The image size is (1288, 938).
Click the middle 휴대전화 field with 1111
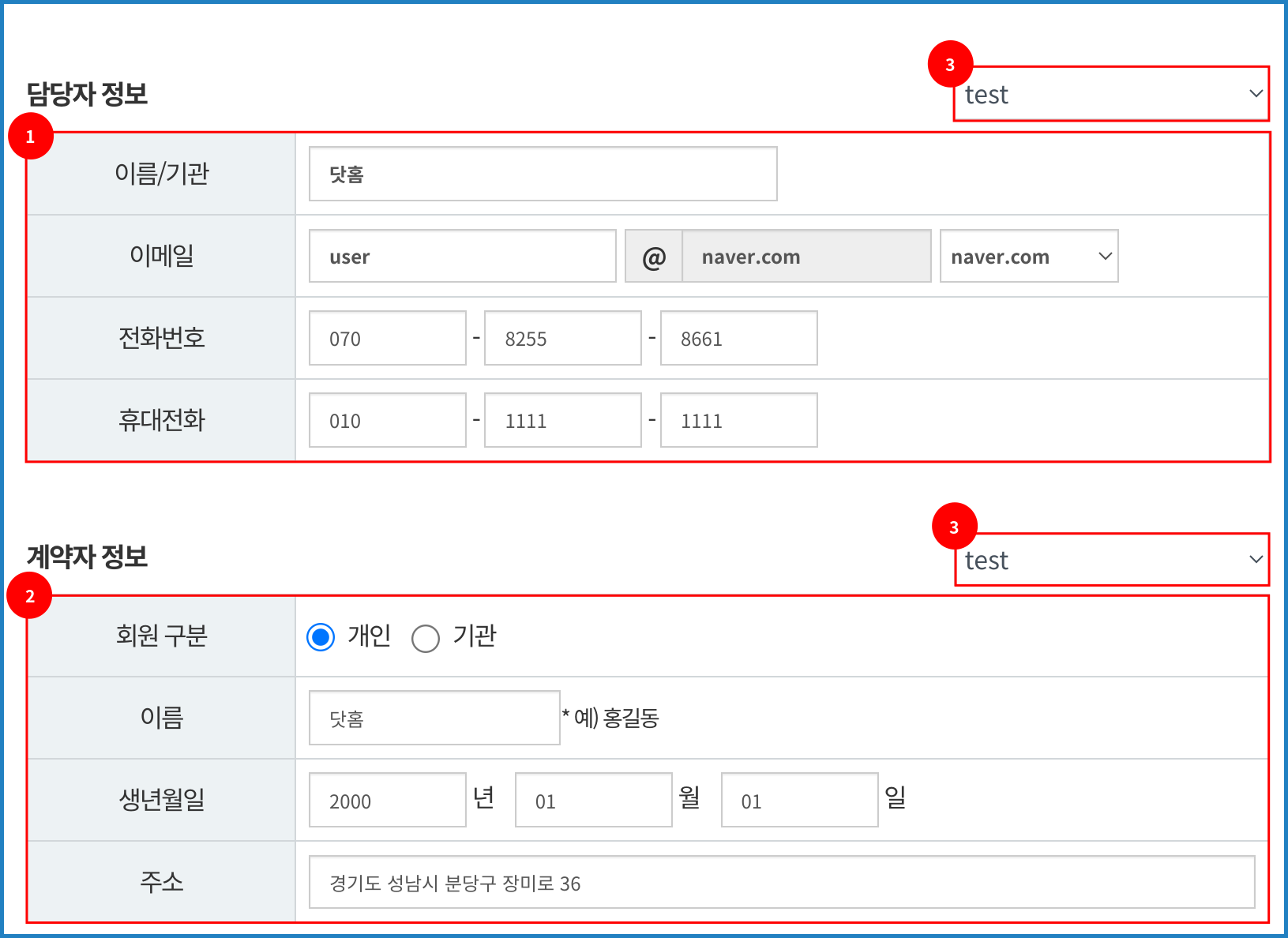(562, 421)
